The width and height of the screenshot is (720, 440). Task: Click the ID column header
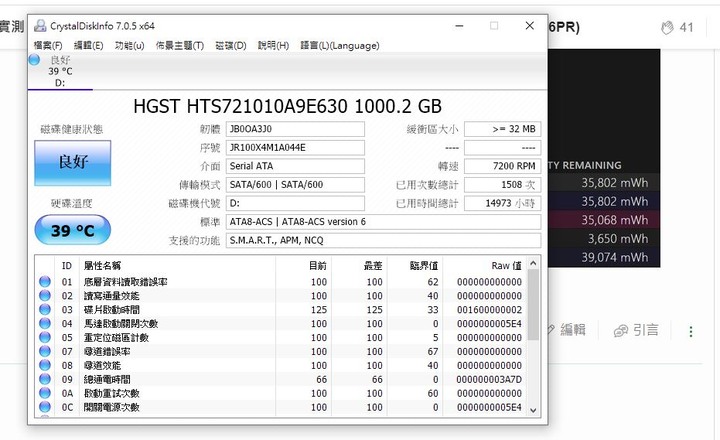[x=67, y=265]
